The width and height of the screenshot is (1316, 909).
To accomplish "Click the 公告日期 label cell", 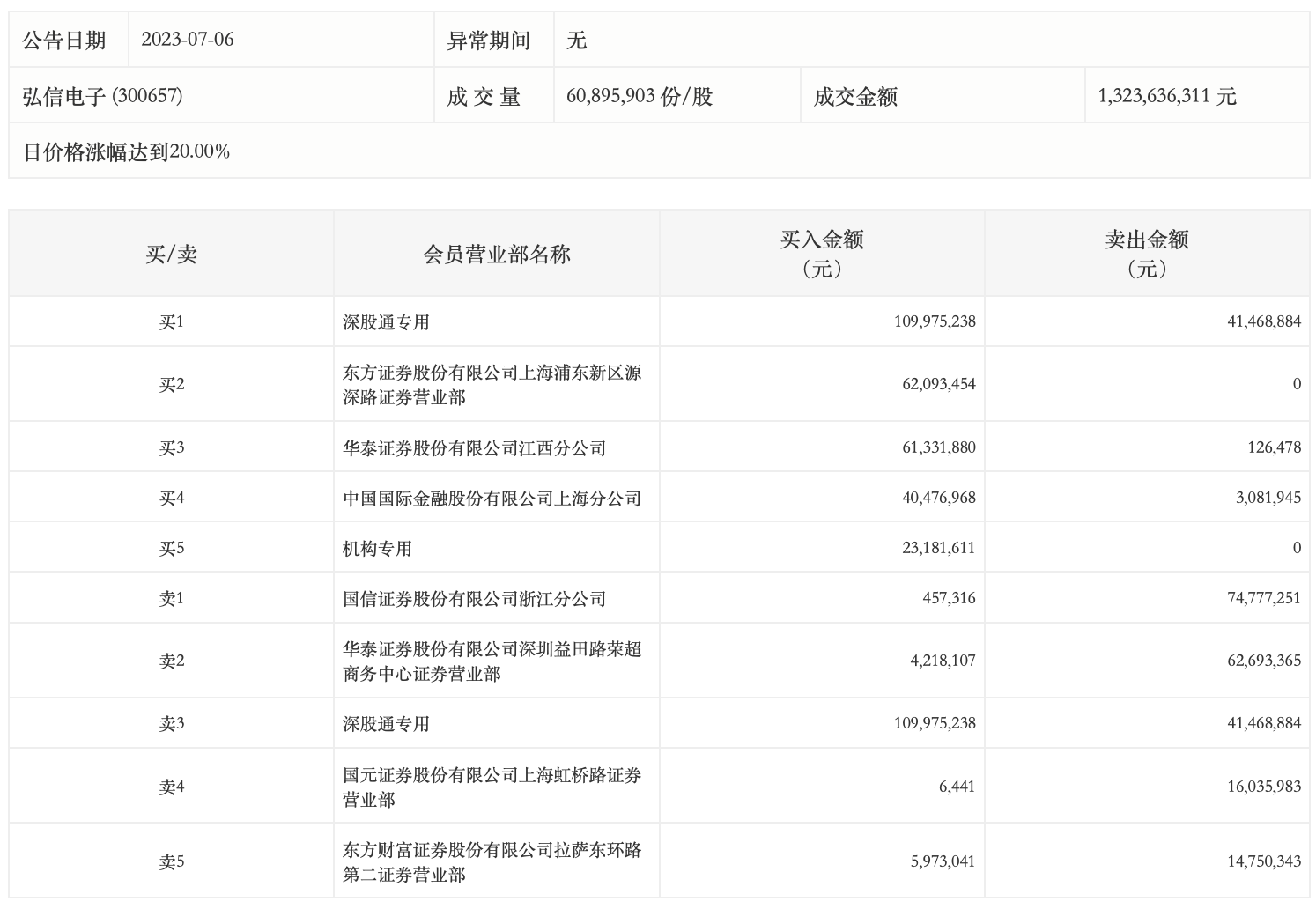I will (64, 41).
